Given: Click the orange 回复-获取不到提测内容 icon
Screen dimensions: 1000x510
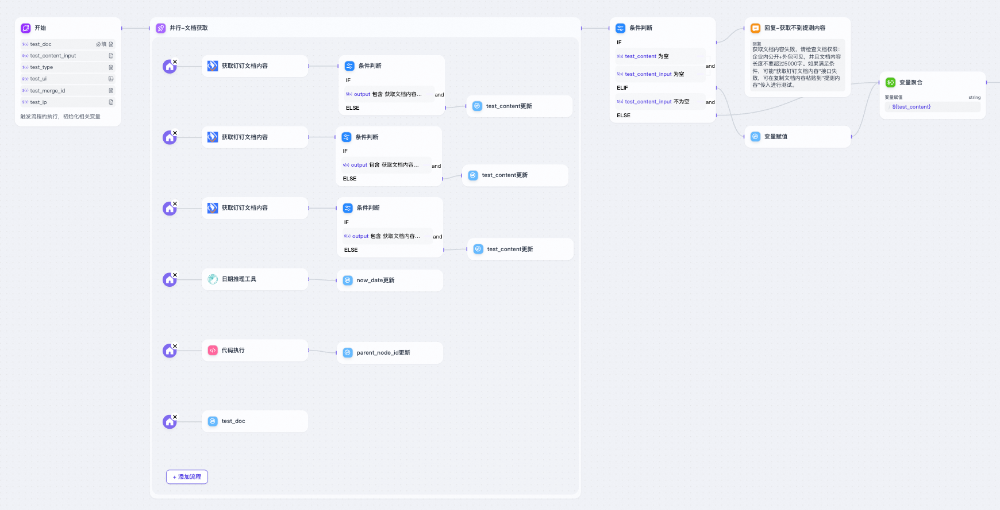Looking at the screenshot, I should coord(755,28).
